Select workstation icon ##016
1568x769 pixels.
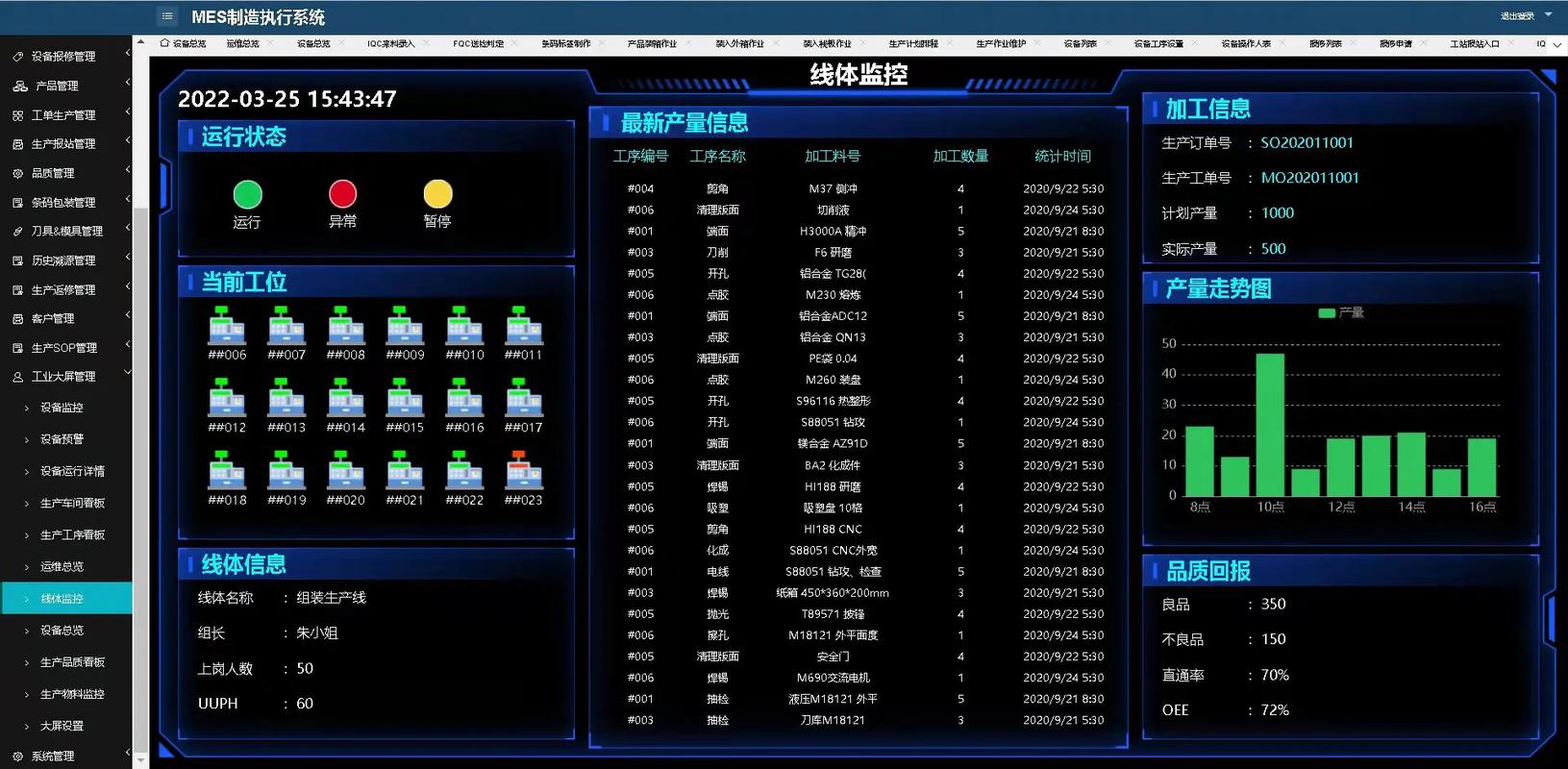(x=465, y=398)
